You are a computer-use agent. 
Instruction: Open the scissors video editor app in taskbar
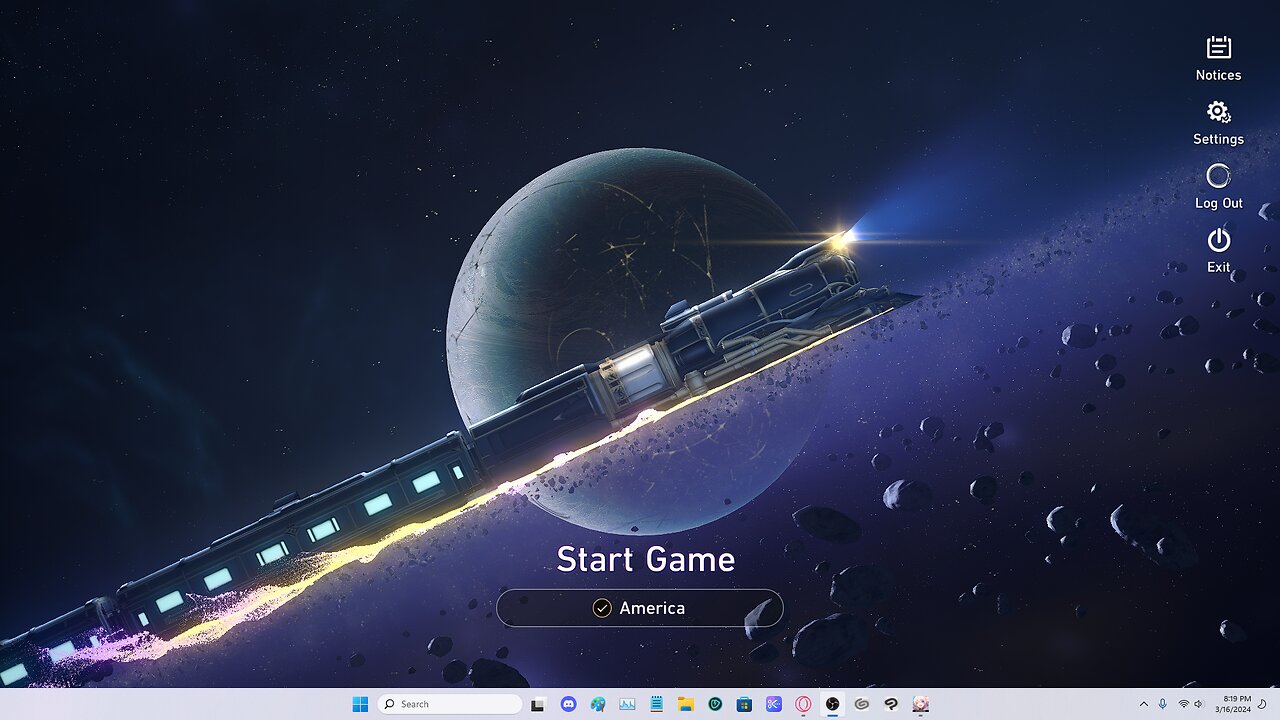(x=773, y=704)
